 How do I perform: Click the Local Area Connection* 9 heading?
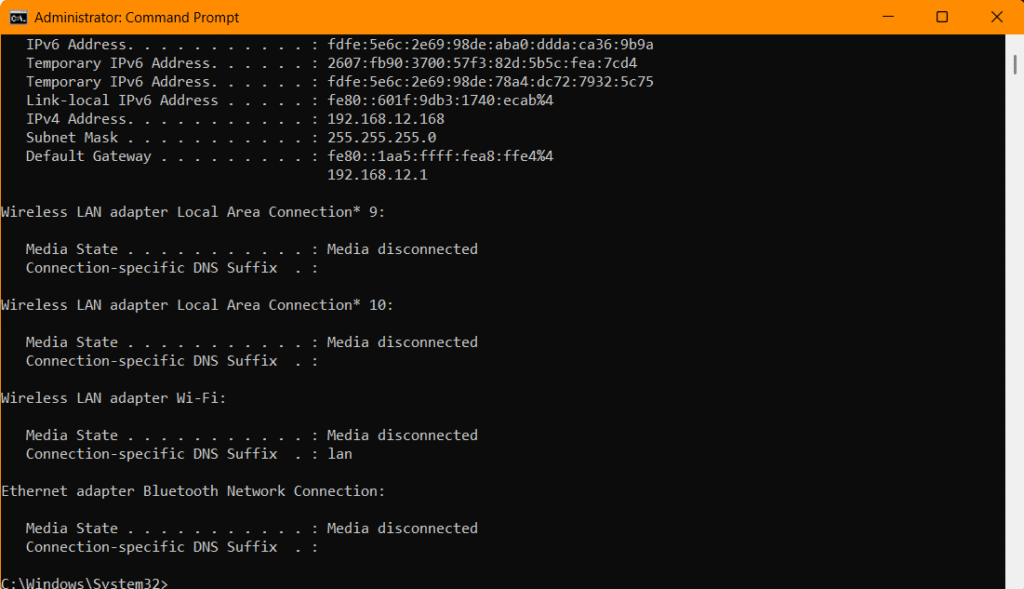193,212
